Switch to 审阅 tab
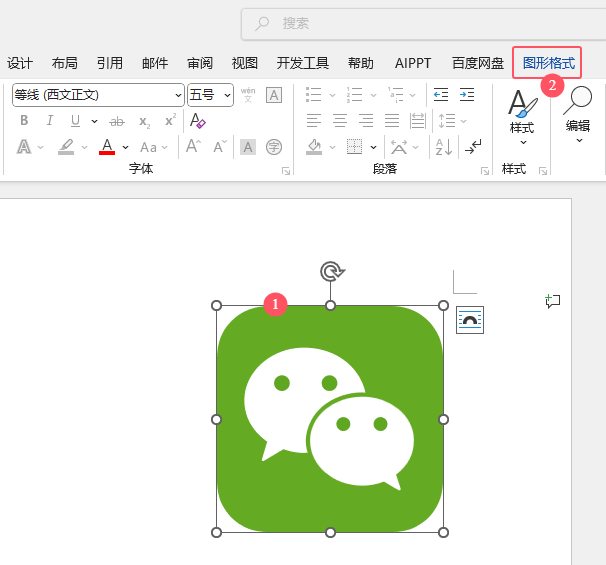 (200, 63)
